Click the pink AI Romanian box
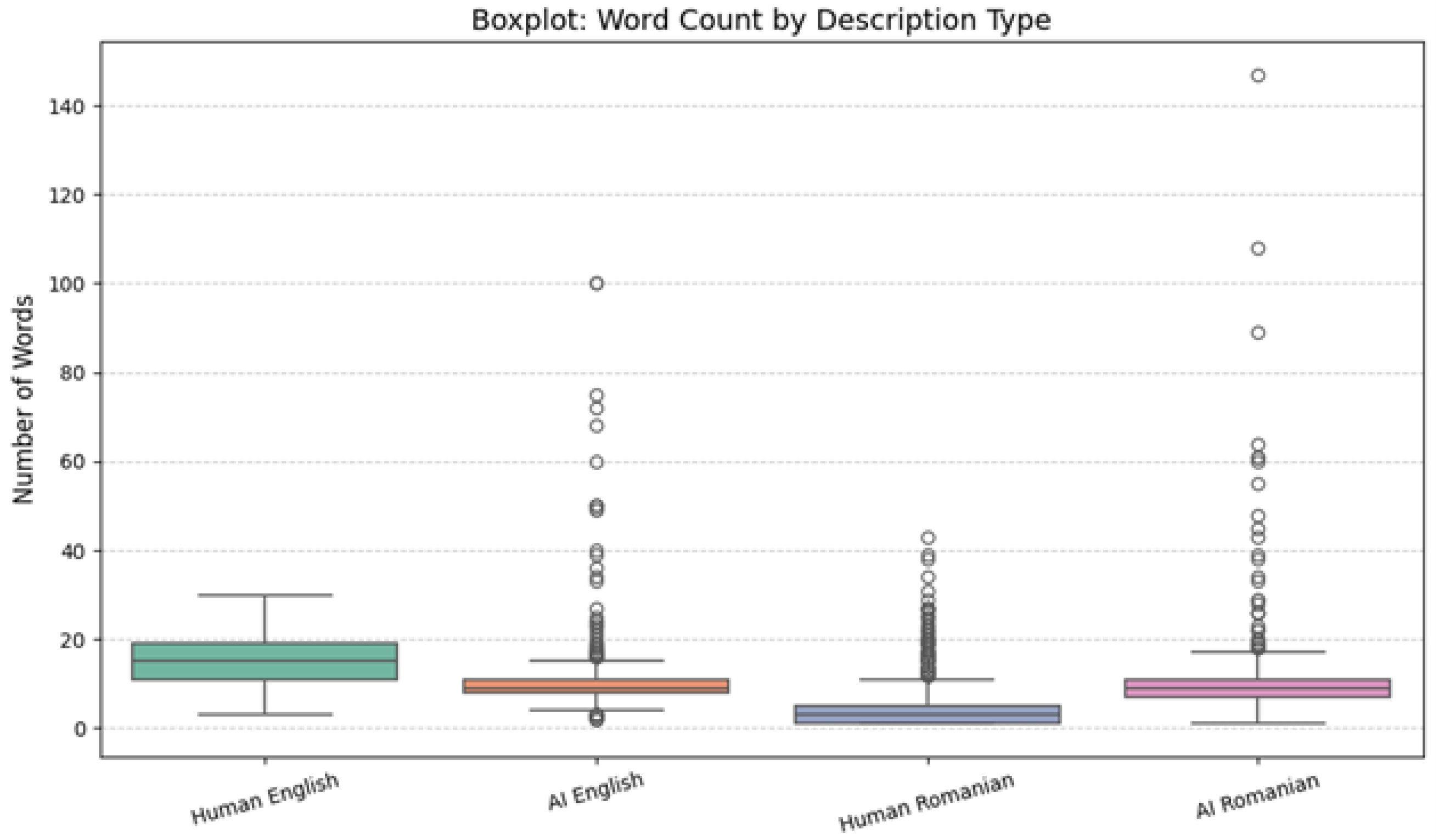 click(1257, 688)
